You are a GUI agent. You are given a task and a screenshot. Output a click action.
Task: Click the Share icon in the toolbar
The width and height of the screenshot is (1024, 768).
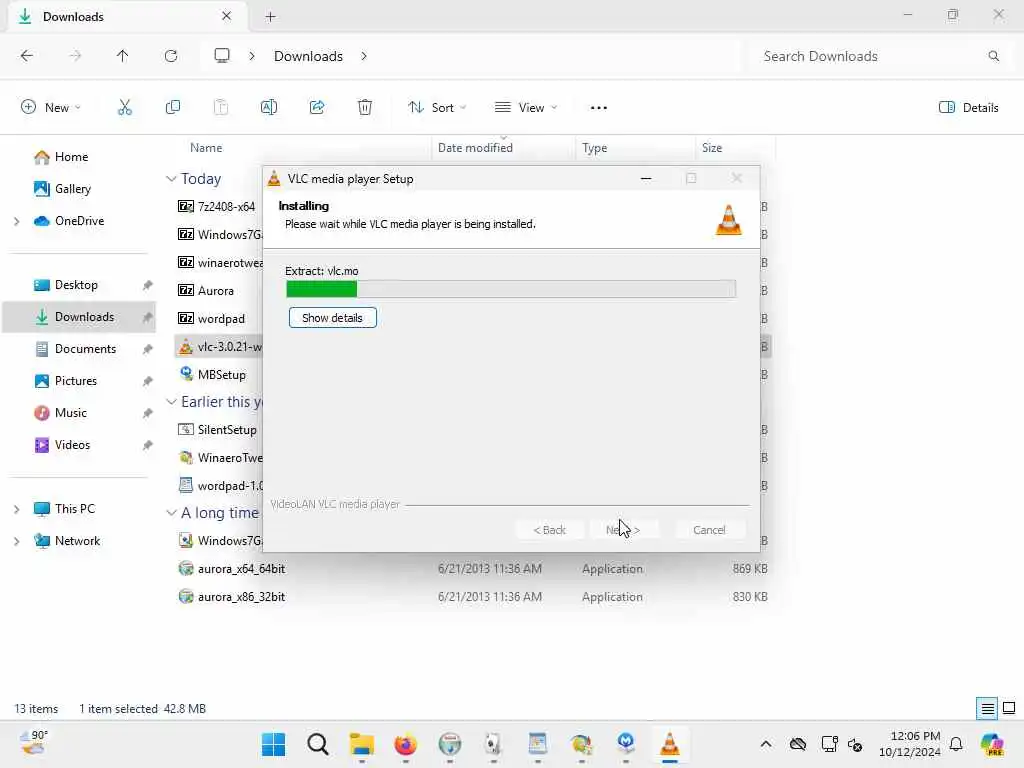(317, 107)
